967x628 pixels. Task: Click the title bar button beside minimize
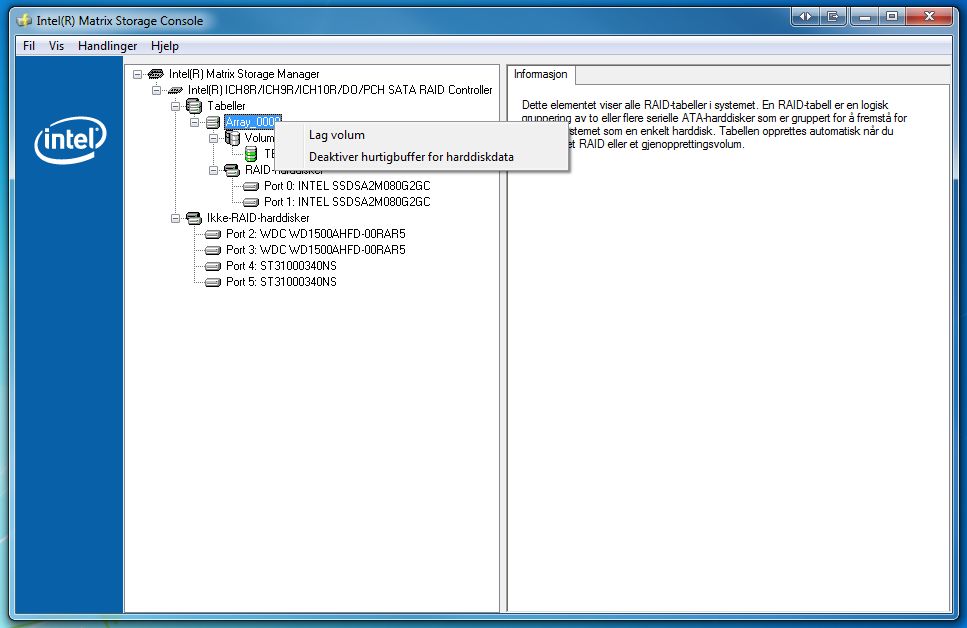click(833, 17)
